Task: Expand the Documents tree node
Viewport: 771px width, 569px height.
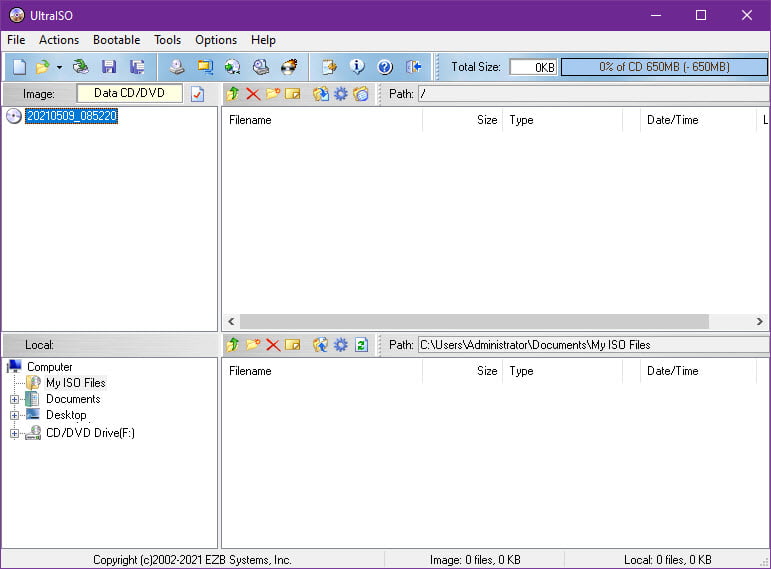Action: point(14,399)
